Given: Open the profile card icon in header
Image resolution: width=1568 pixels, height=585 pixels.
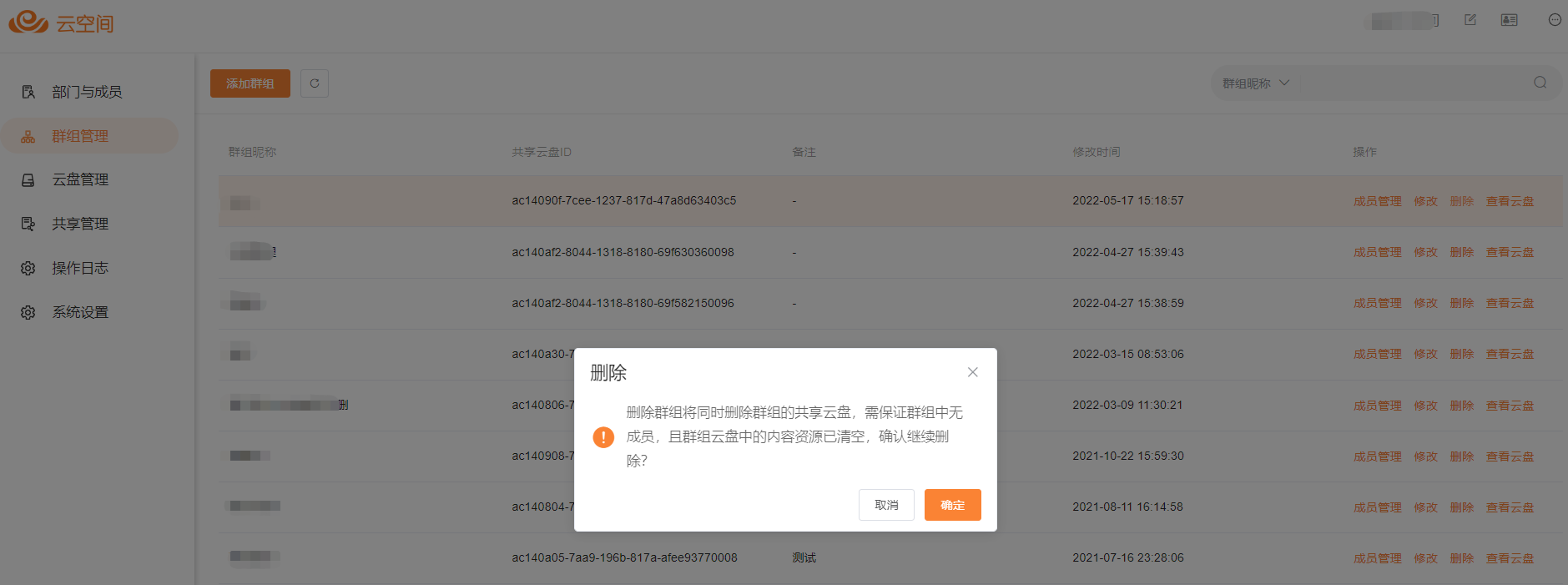Looking at the screenshot, I should tap(1509, 20).
